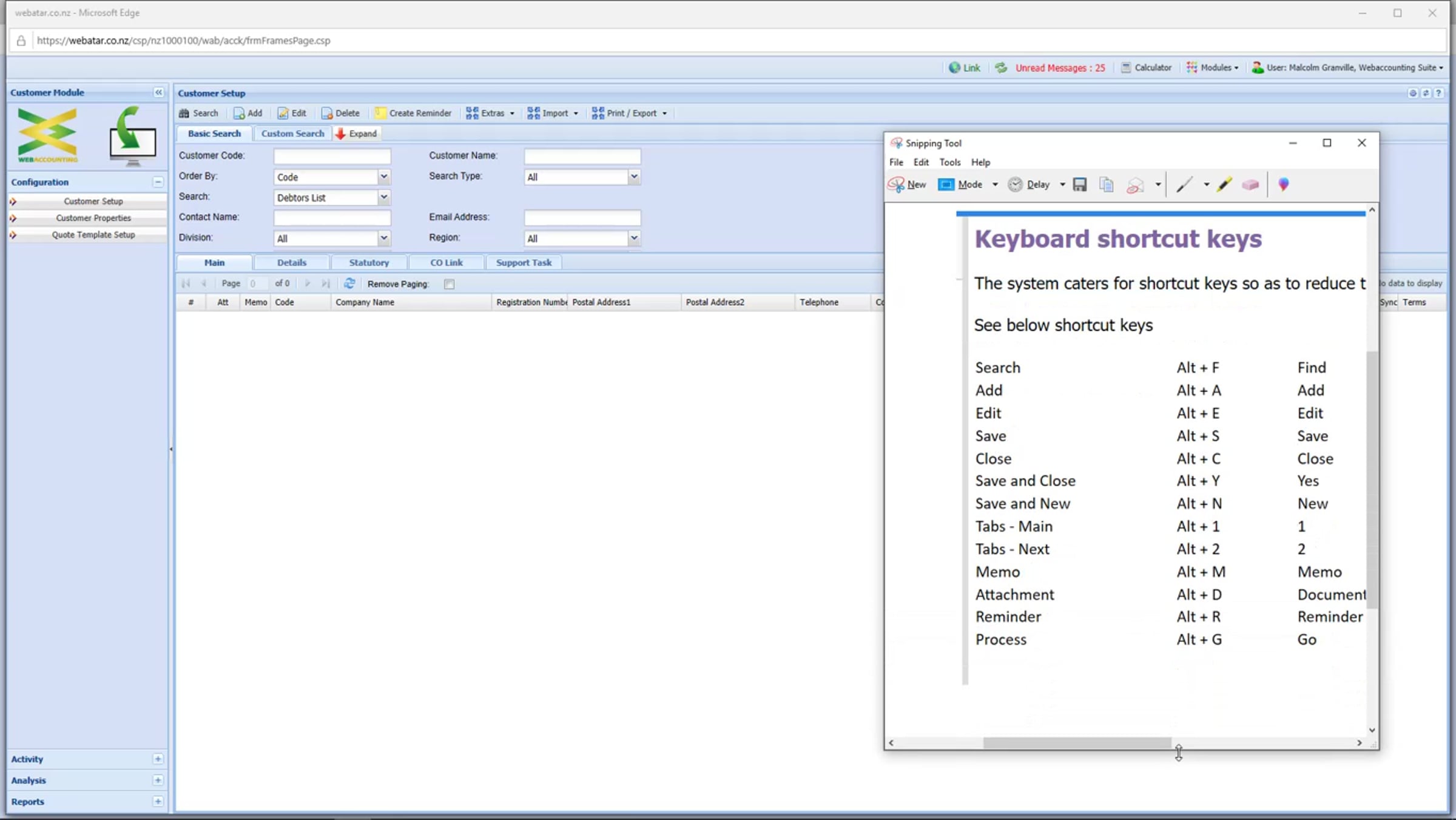Viewport: 1456px width, 820px height.
Task: Open the Order By dropdown
Action: point(383,177)
